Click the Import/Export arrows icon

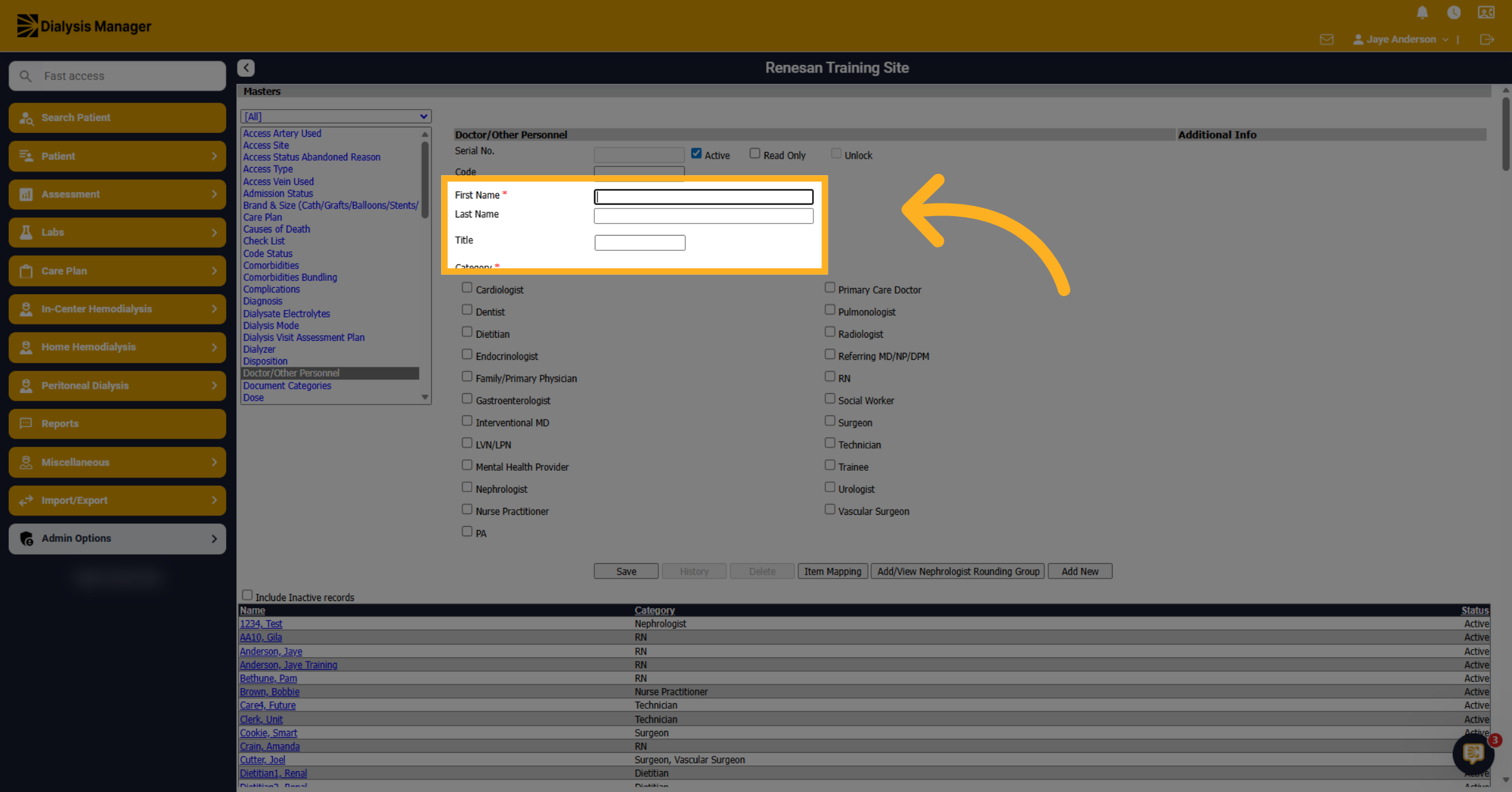pyautogui.click(x=26, y=500)
